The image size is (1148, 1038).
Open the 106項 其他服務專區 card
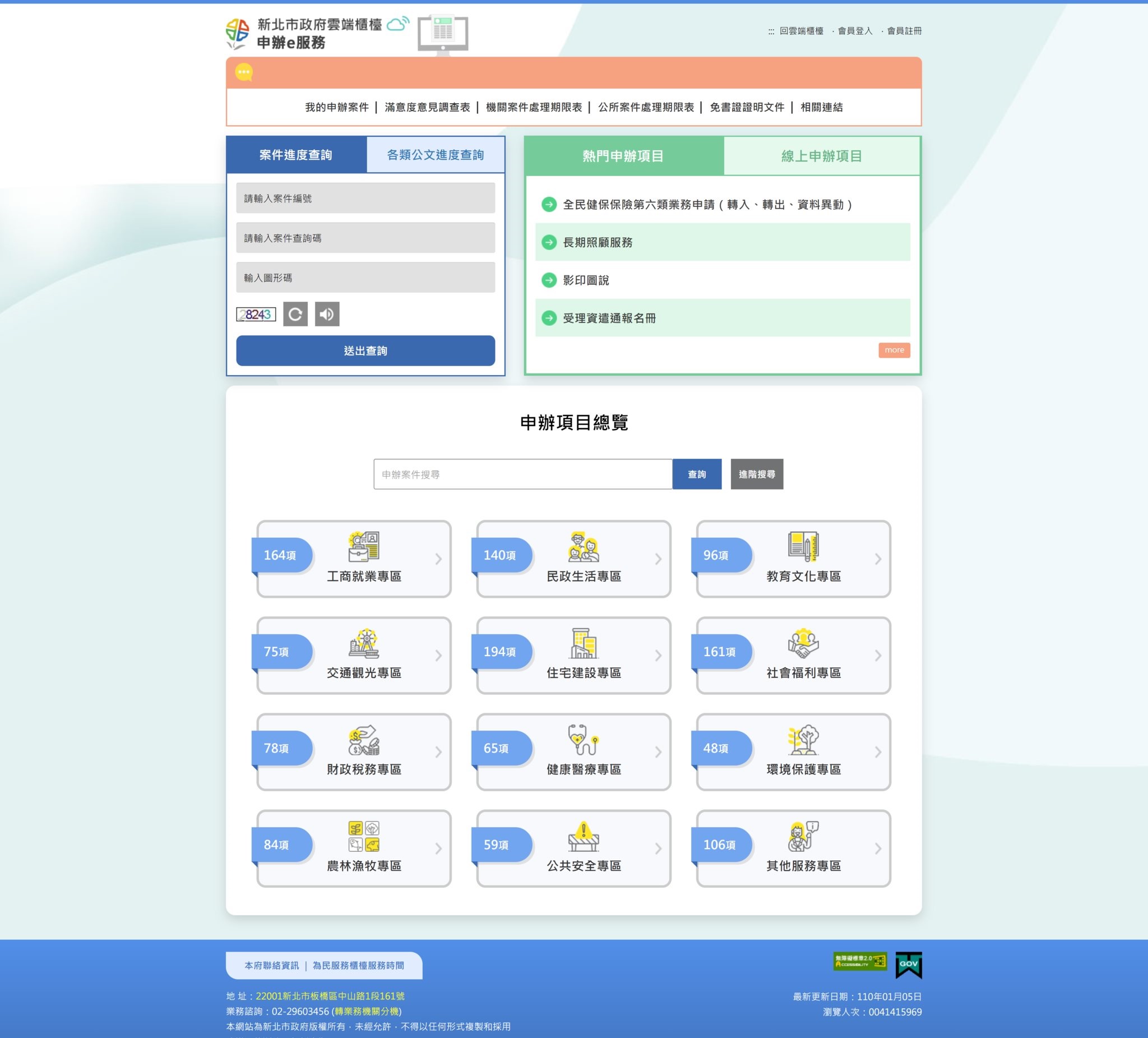tap(793, 849)
